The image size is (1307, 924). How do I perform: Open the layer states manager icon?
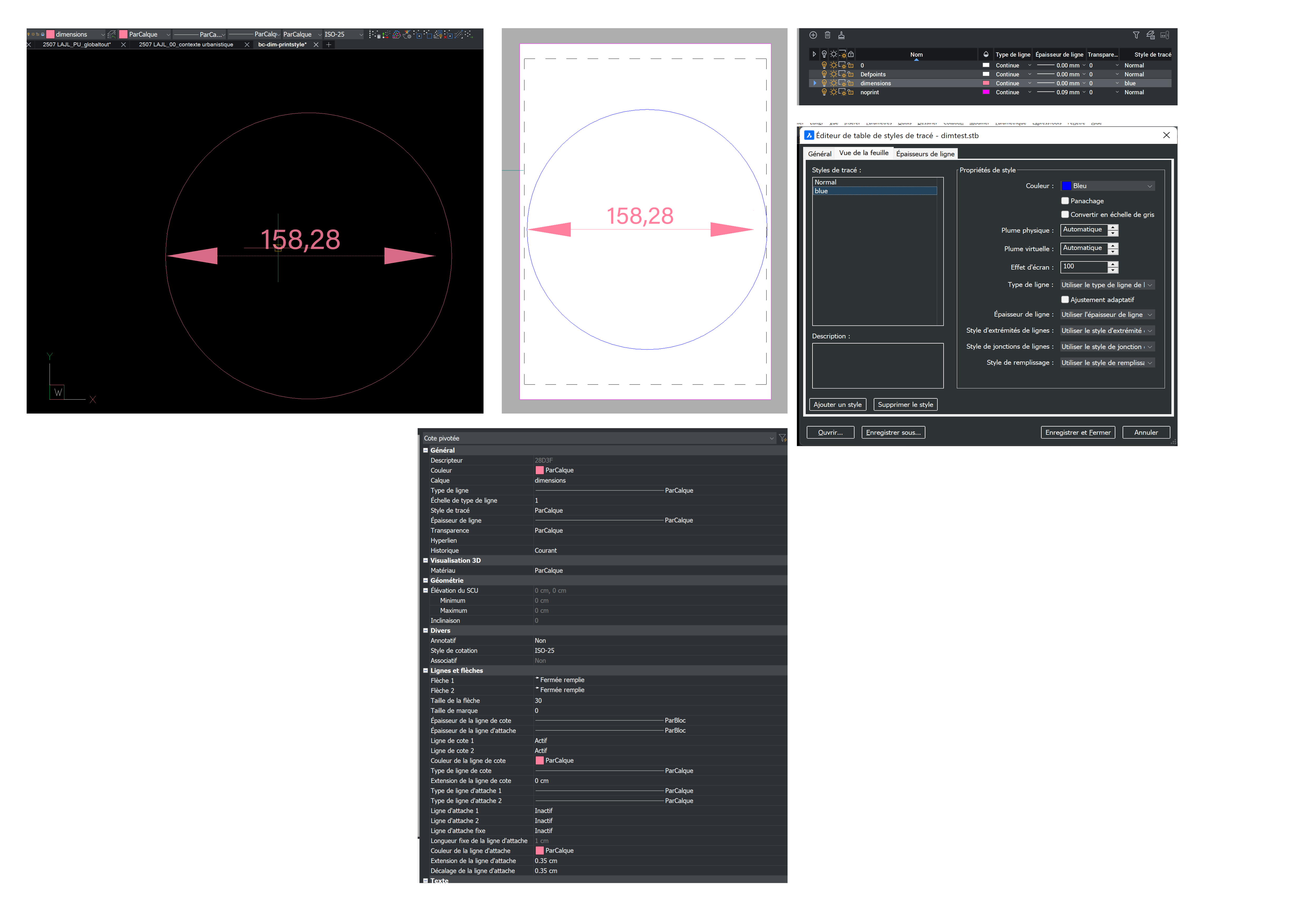(x=1150, y=35)
